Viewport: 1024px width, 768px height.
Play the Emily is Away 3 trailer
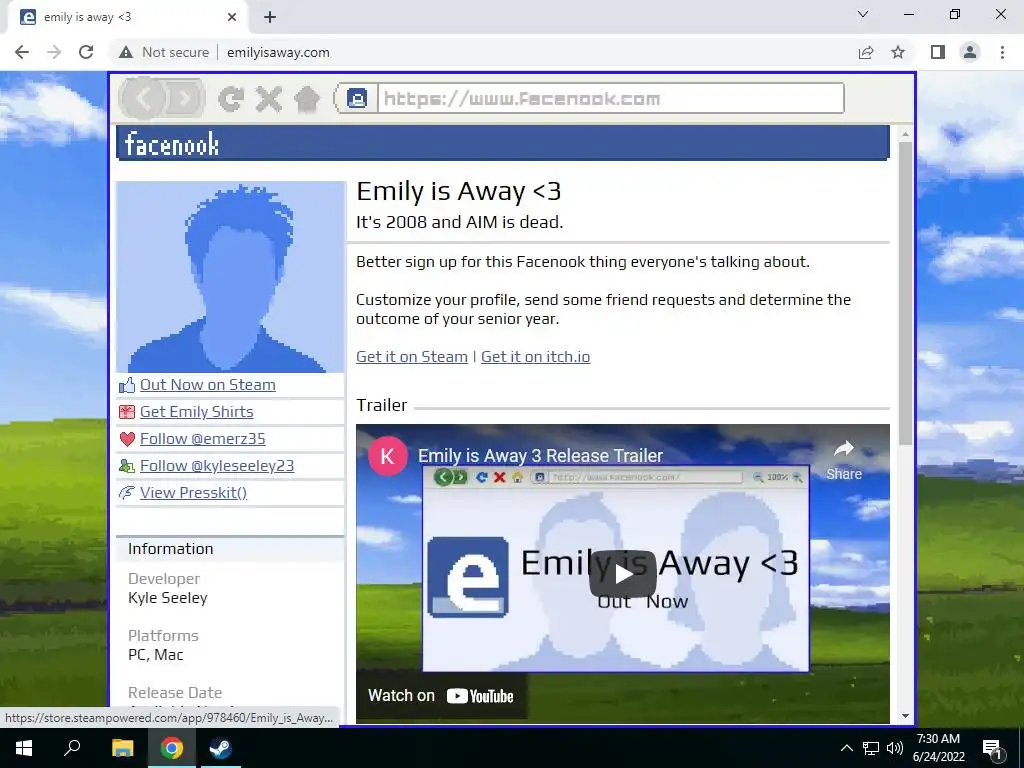click(622, 574)
